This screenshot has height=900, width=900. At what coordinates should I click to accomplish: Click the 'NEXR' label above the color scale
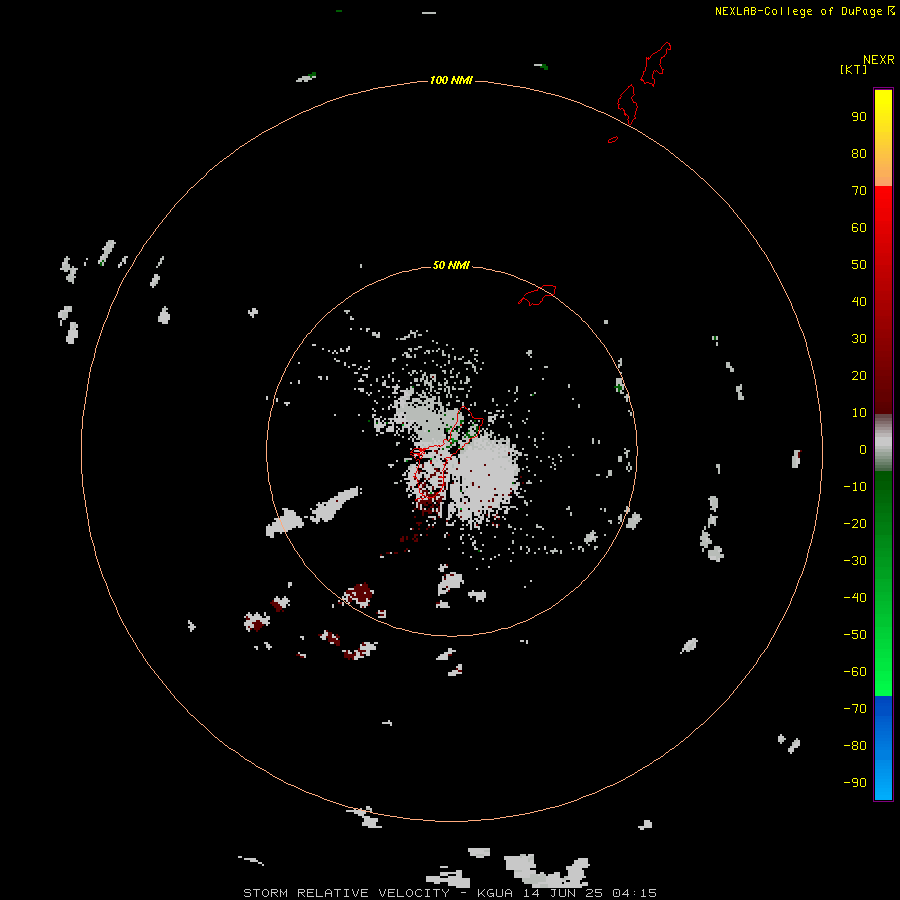pos(879,60)
